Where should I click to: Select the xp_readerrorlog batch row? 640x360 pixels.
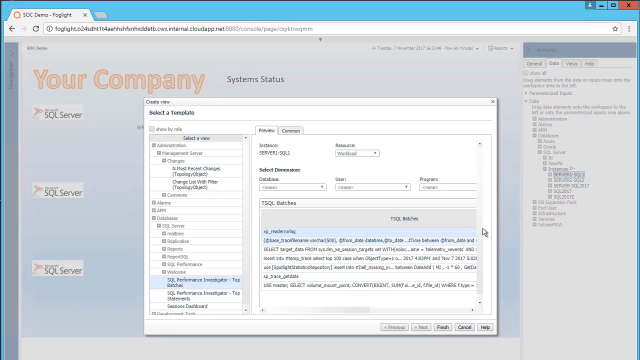click(x=369, y=231)
